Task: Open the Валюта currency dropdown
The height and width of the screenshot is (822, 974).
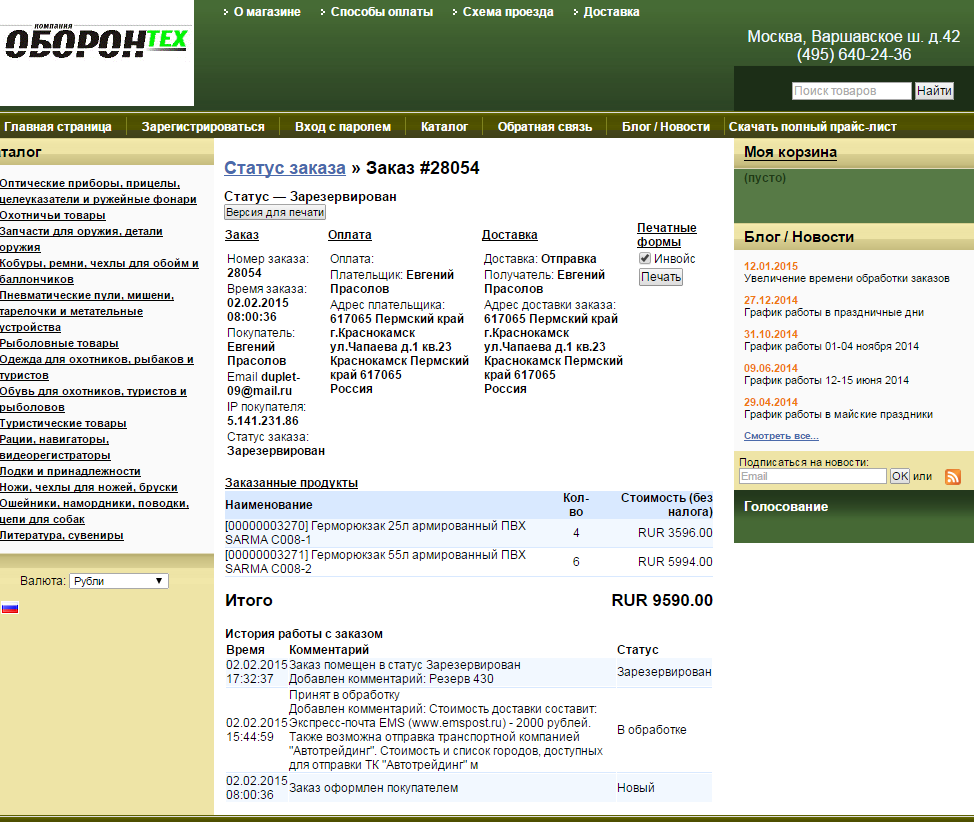Action: (119, 581)
